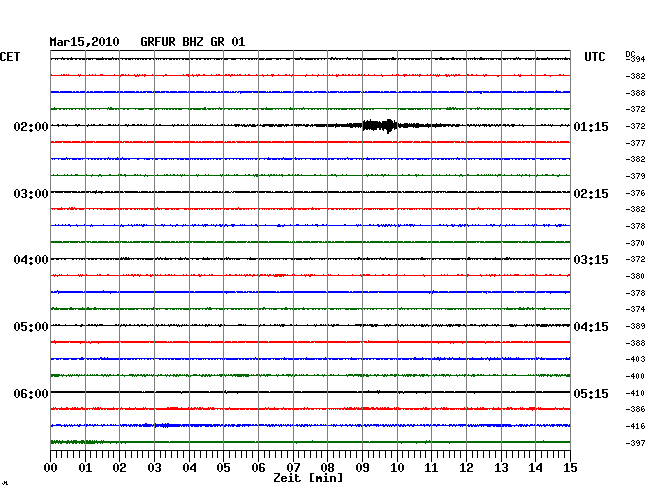
Task: Click the 06:00 CET time label
Action: pyautogui.click(x=31, y=393)
